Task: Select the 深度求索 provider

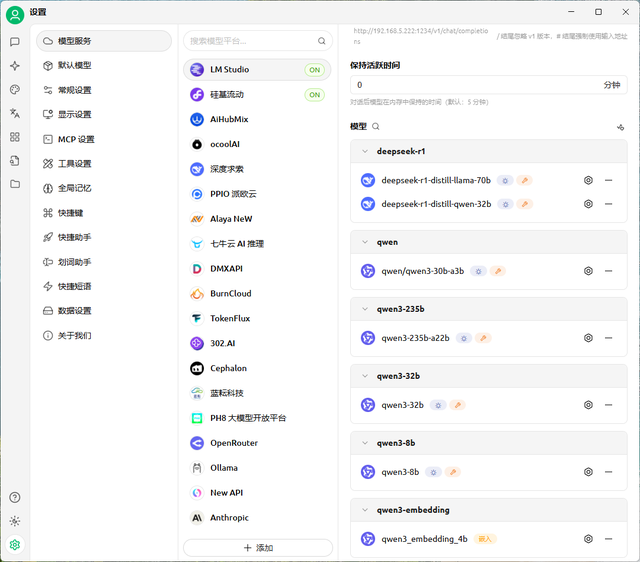Action: pos(257,169)
